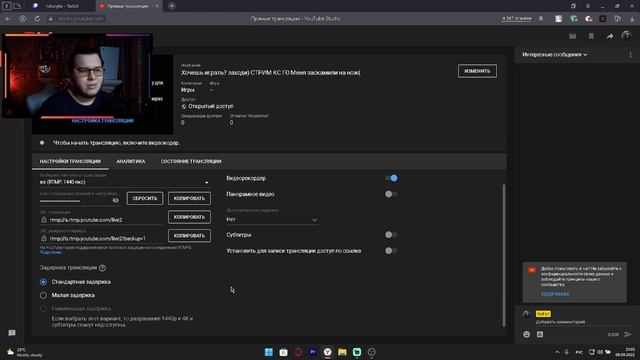Show hidden system tray icons
The image size is (640, 360).
click(x=557, y=352)
